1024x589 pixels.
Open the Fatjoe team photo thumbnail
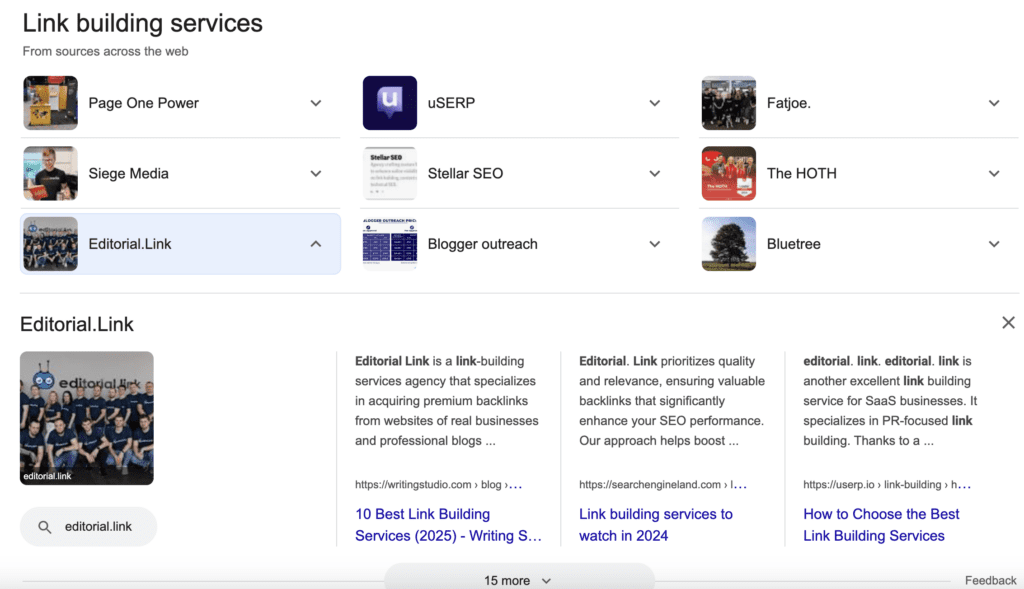pyautogui.click(x=729, y=103)
